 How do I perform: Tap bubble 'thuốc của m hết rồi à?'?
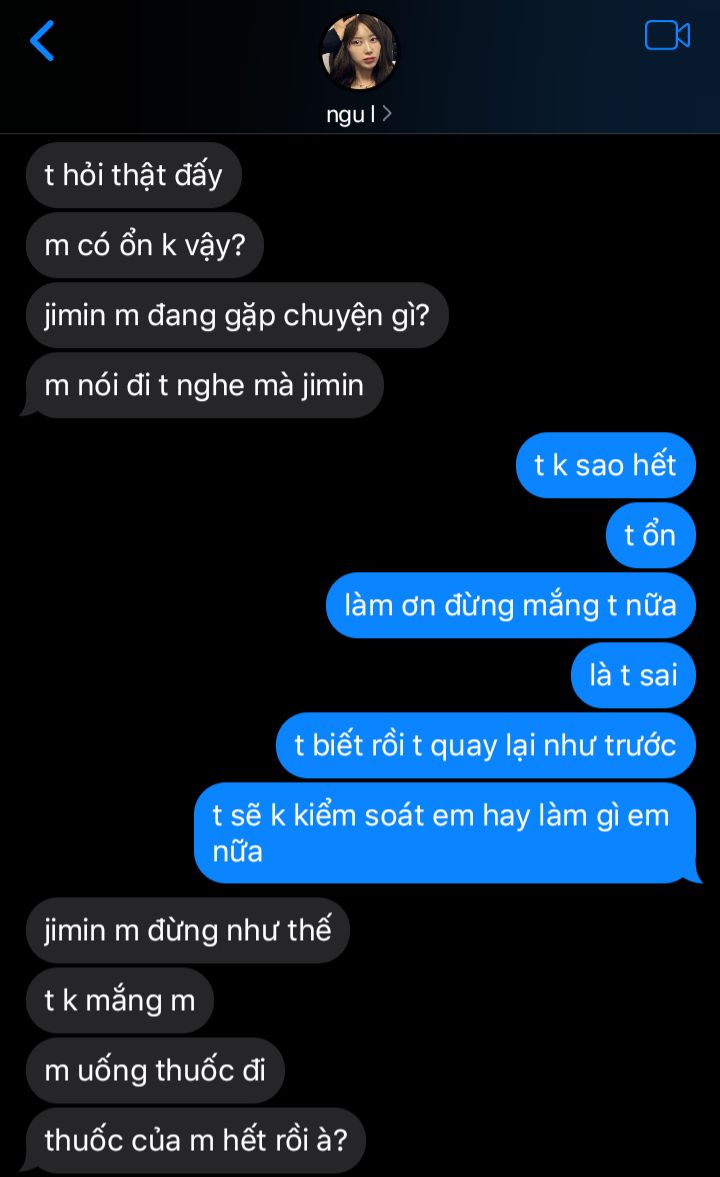click(196, 1140)
